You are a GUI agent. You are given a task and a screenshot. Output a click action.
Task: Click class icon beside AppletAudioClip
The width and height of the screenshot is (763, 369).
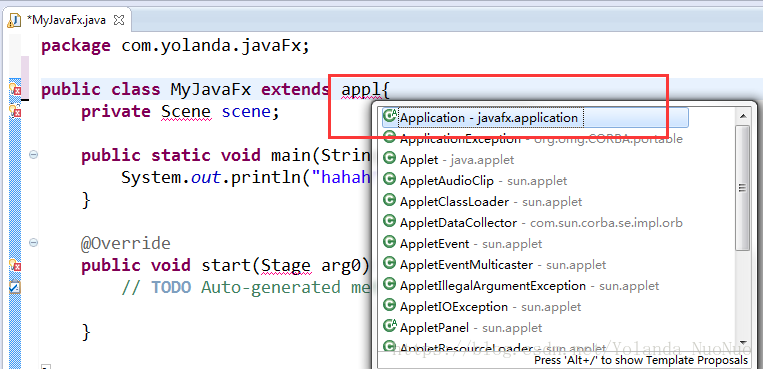click(389, 179)
